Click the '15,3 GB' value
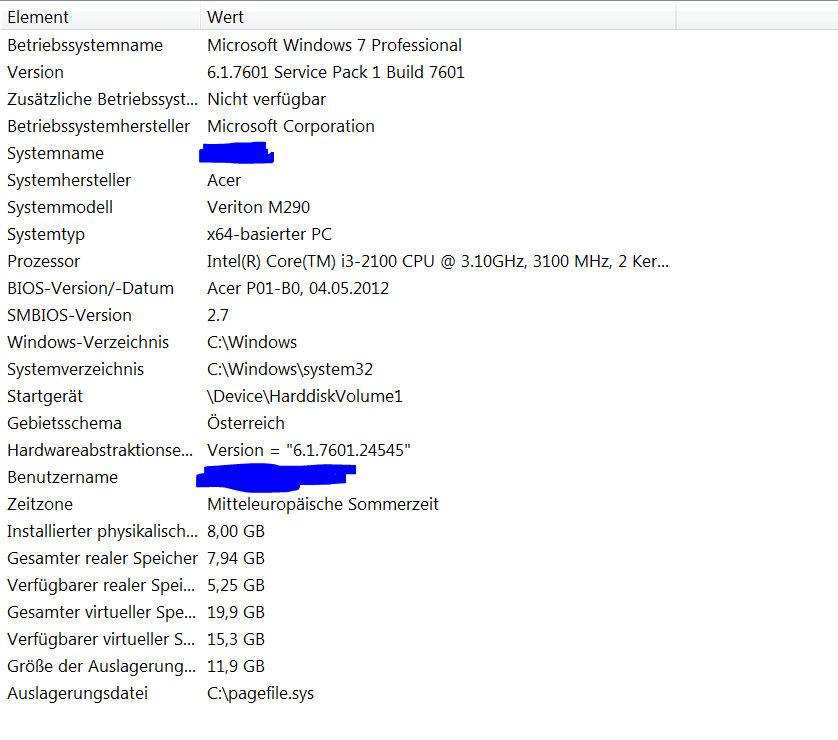This screenshot has width=838, height=740. click(x=236, y=640)
